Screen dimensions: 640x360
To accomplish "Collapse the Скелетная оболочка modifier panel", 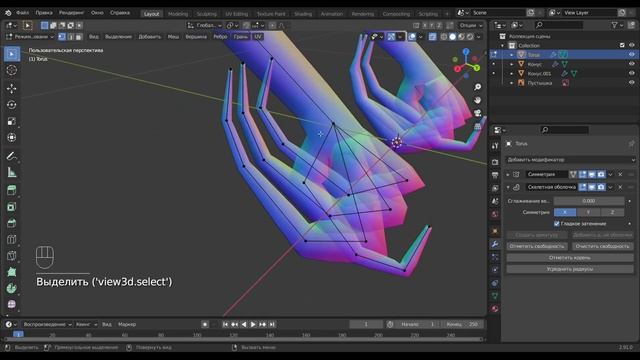I will [x=508, y=187].
